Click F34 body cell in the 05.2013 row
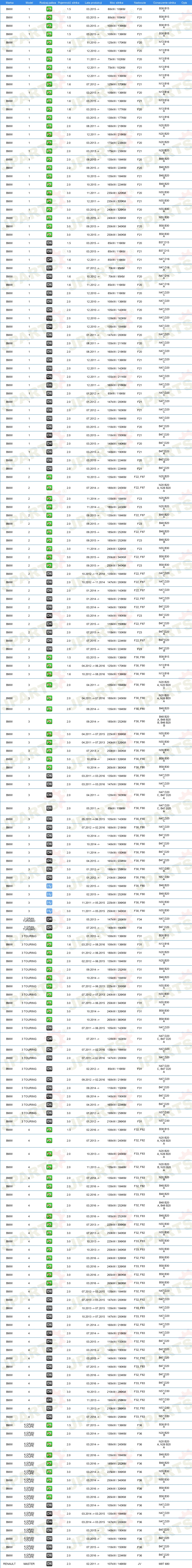 point(140,919)
